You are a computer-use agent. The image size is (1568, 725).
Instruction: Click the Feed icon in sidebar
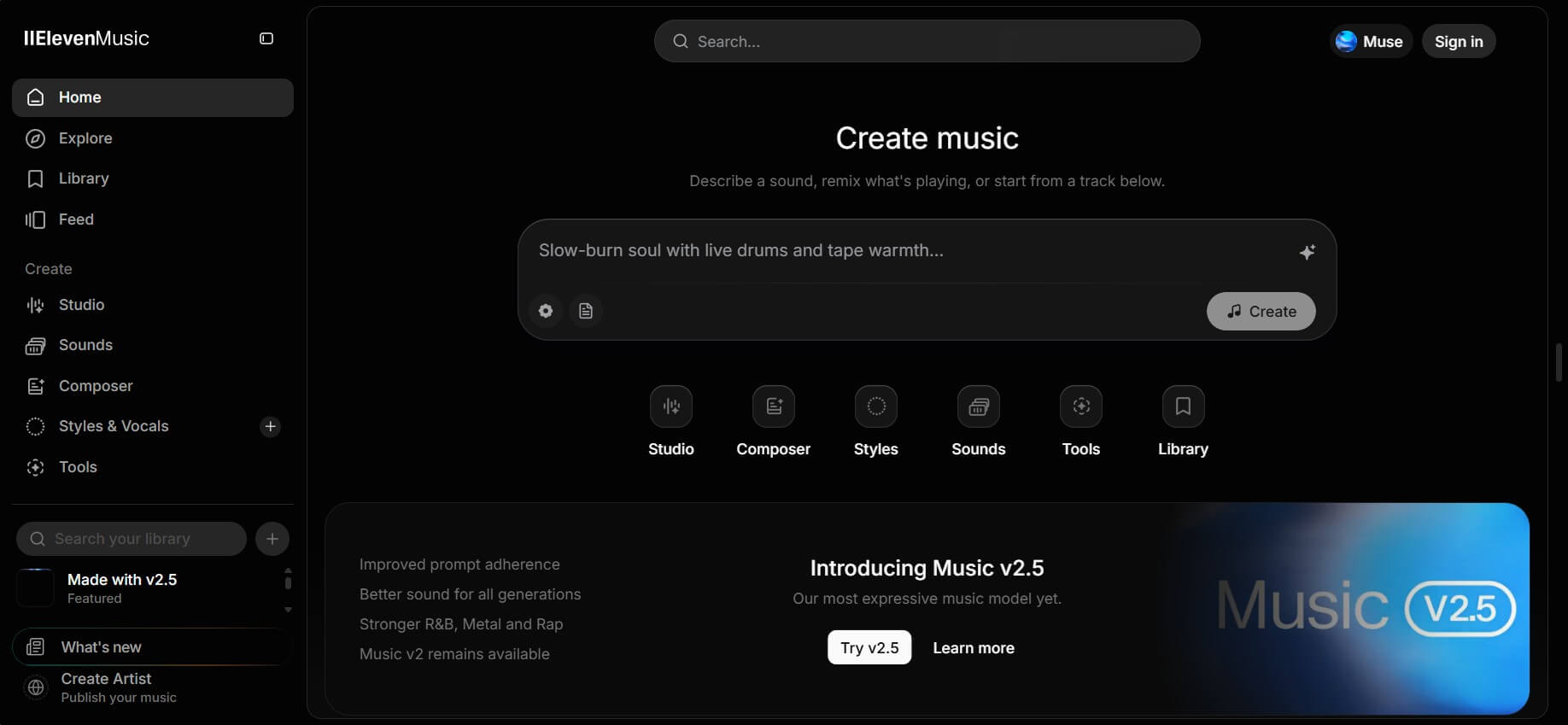[35, 219]
